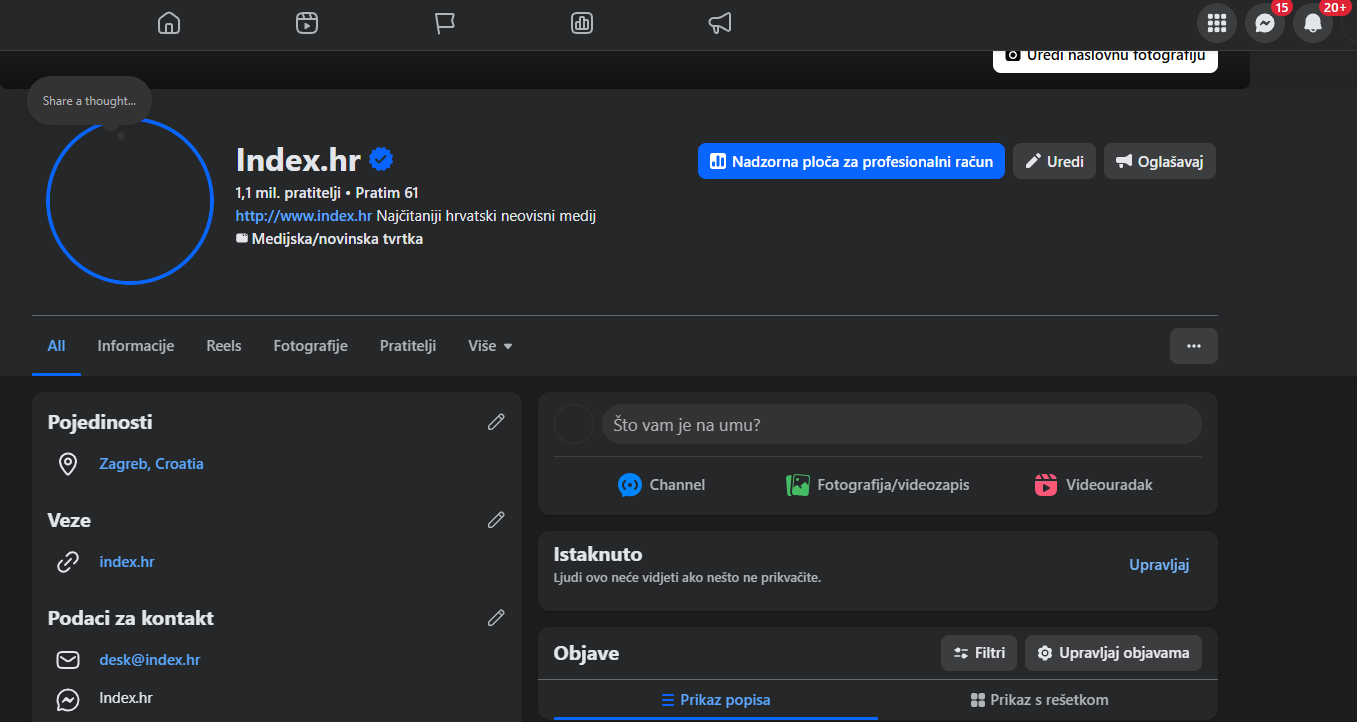Click 'Ljudi ovo neće vidjeti' notice text

coord(688,578)
